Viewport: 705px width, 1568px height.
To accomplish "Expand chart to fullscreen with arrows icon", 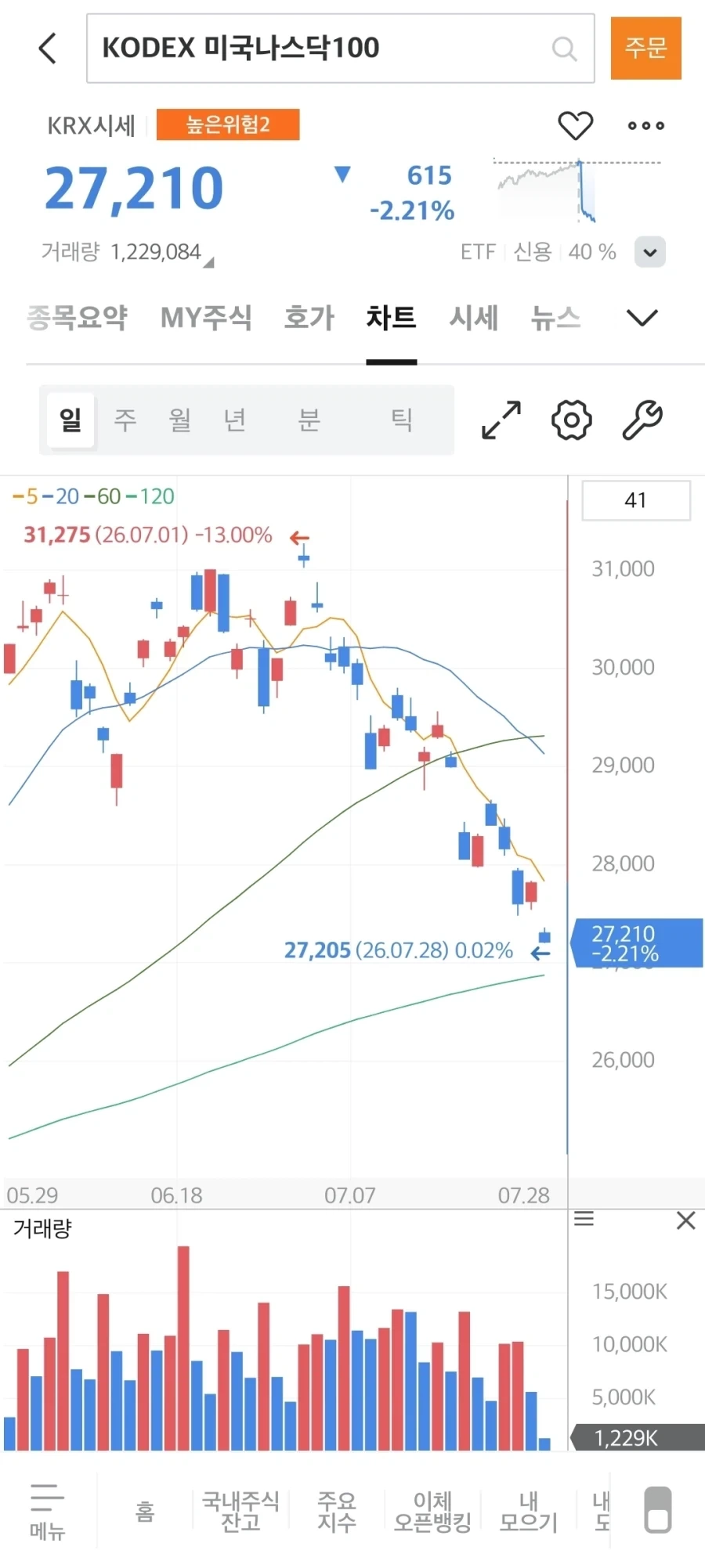I will (501, 420).
